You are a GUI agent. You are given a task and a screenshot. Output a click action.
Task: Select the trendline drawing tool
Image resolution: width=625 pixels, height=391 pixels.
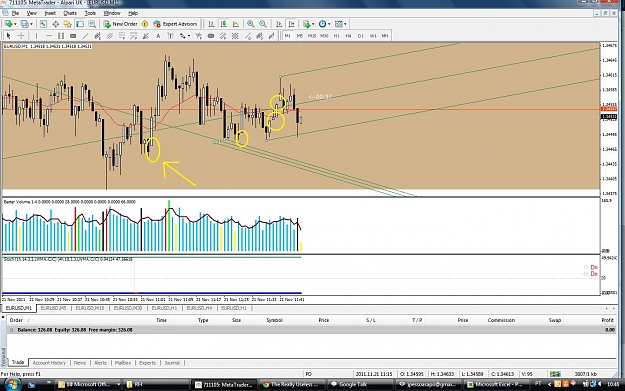pos(85,36)
